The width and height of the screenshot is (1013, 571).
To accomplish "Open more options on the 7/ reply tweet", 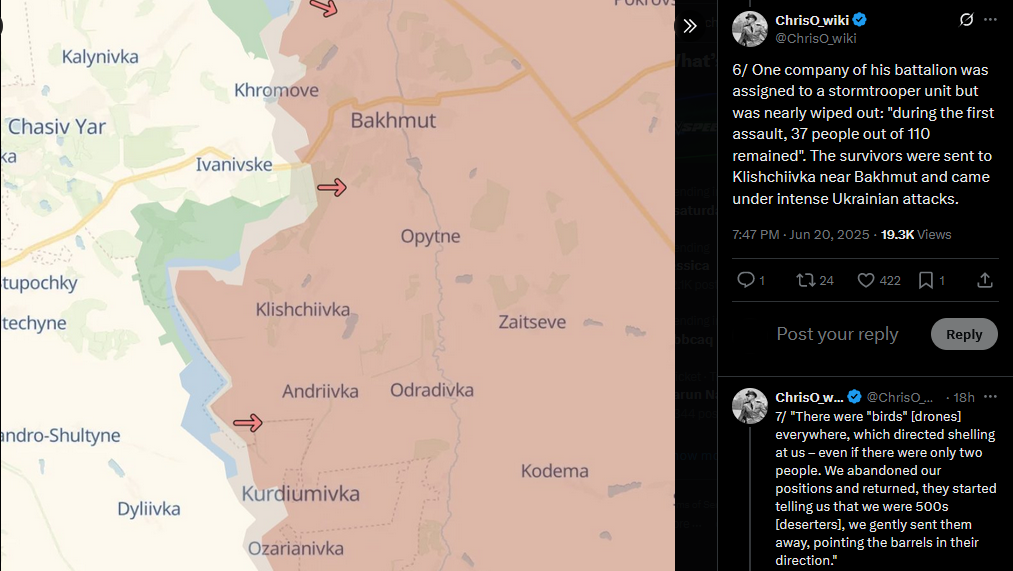I will (990, 397).
